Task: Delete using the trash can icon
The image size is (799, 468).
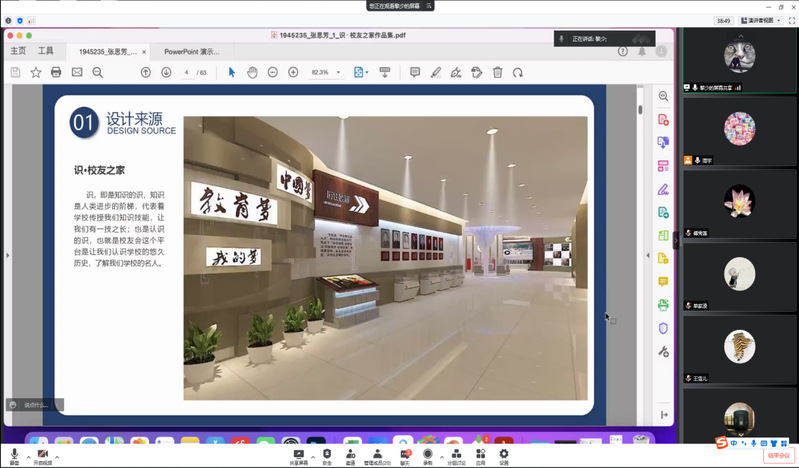Action: click(497, 72)
